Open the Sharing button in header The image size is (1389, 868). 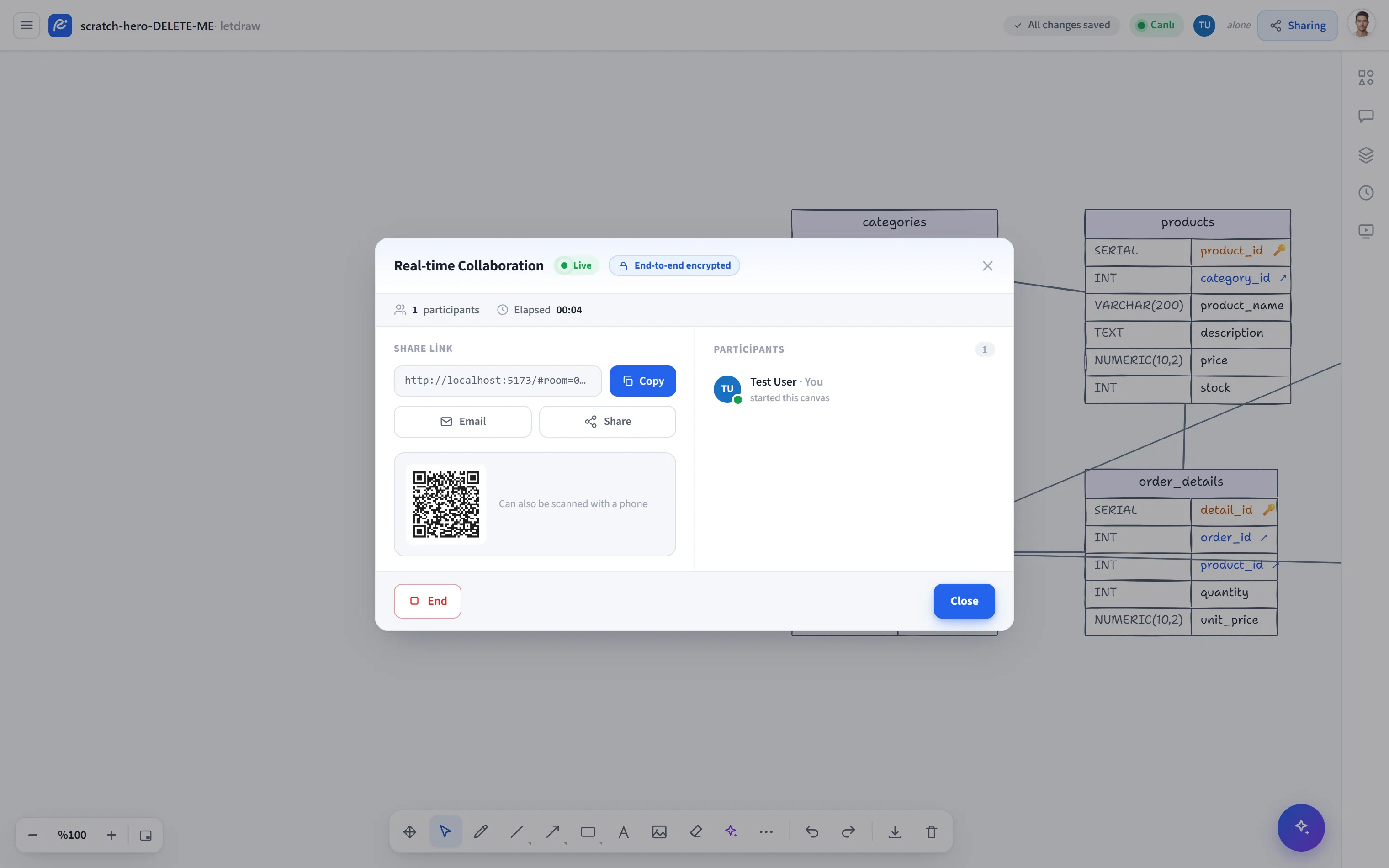1297,25
